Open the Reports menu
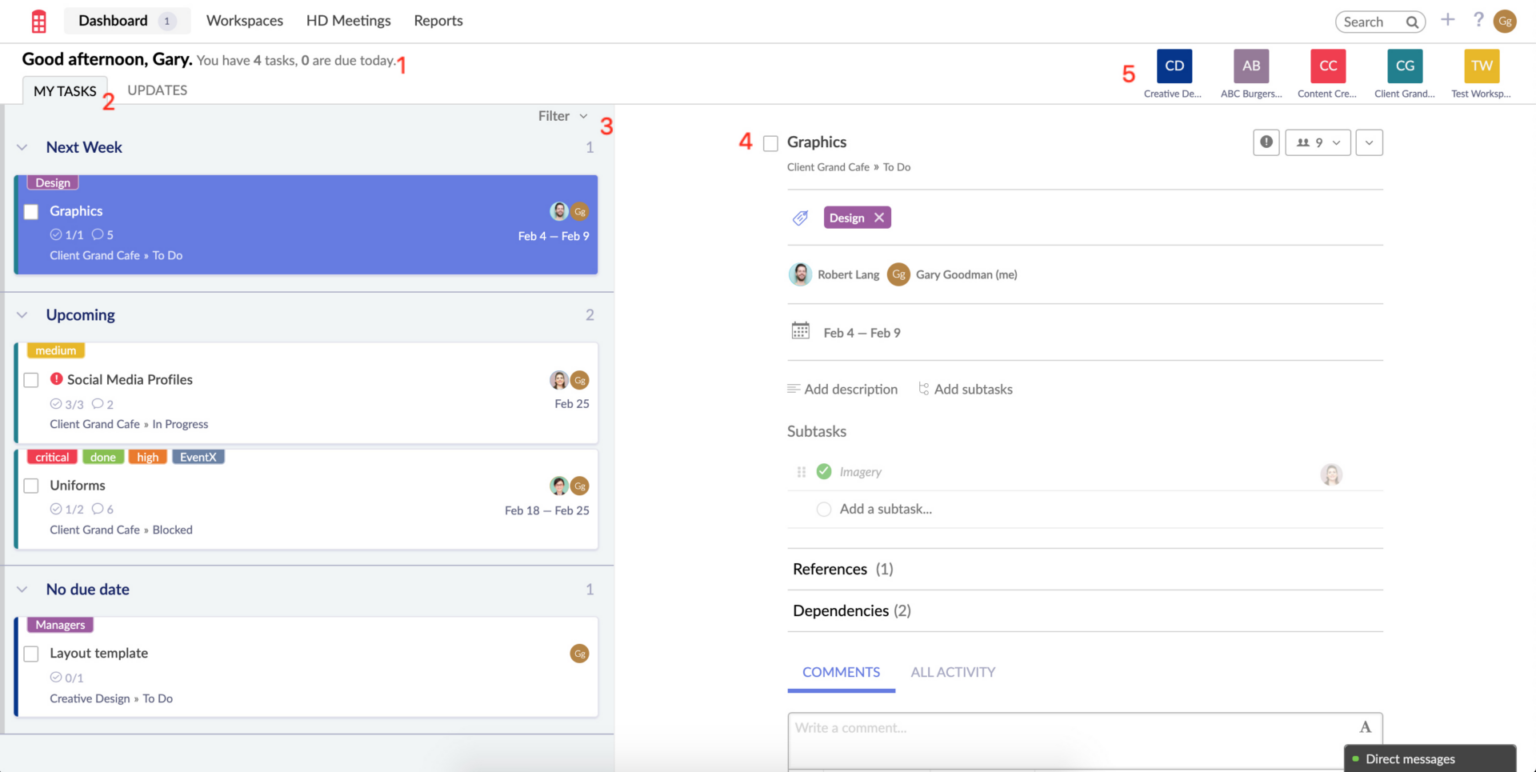This screenshot has height=772, width=1536. coord(437,20)
